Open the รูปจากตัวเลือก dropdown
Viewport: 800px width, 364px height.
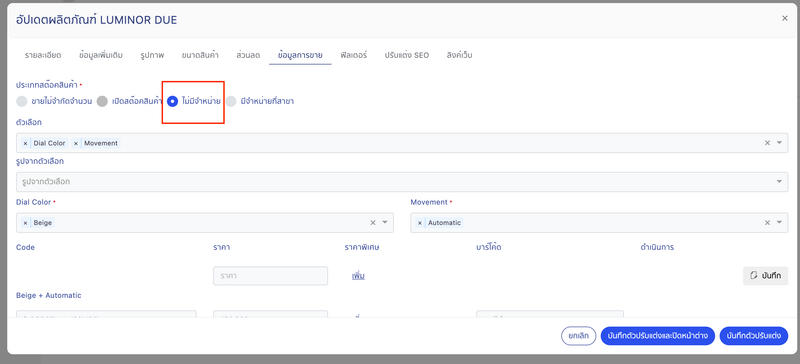(x=402, y=182)
